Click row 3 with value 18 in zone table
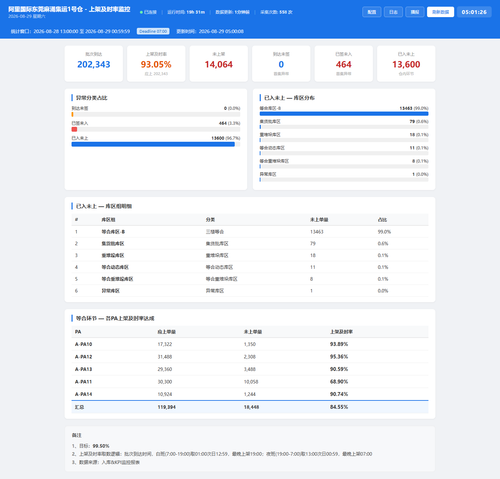The image size is (500, 479). tap(250, 255)
